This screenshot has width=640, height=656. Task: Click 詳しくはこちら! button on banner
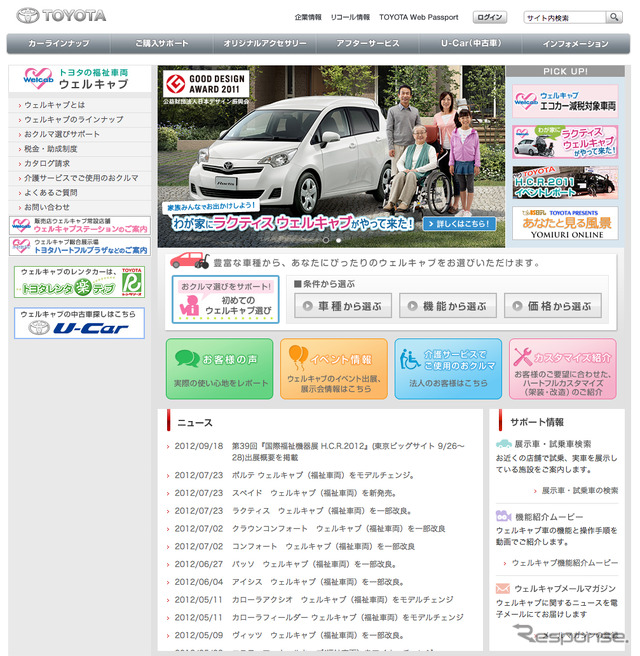coord(459,224)
